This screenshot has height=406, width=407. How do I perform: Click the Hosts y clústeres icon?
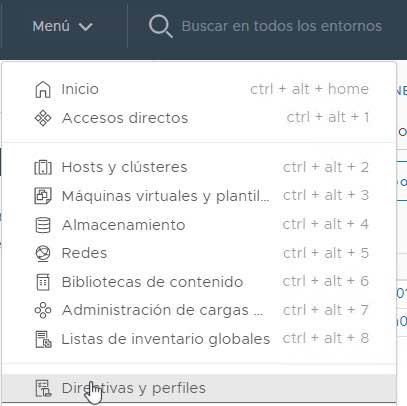click(x=43, y=167)
